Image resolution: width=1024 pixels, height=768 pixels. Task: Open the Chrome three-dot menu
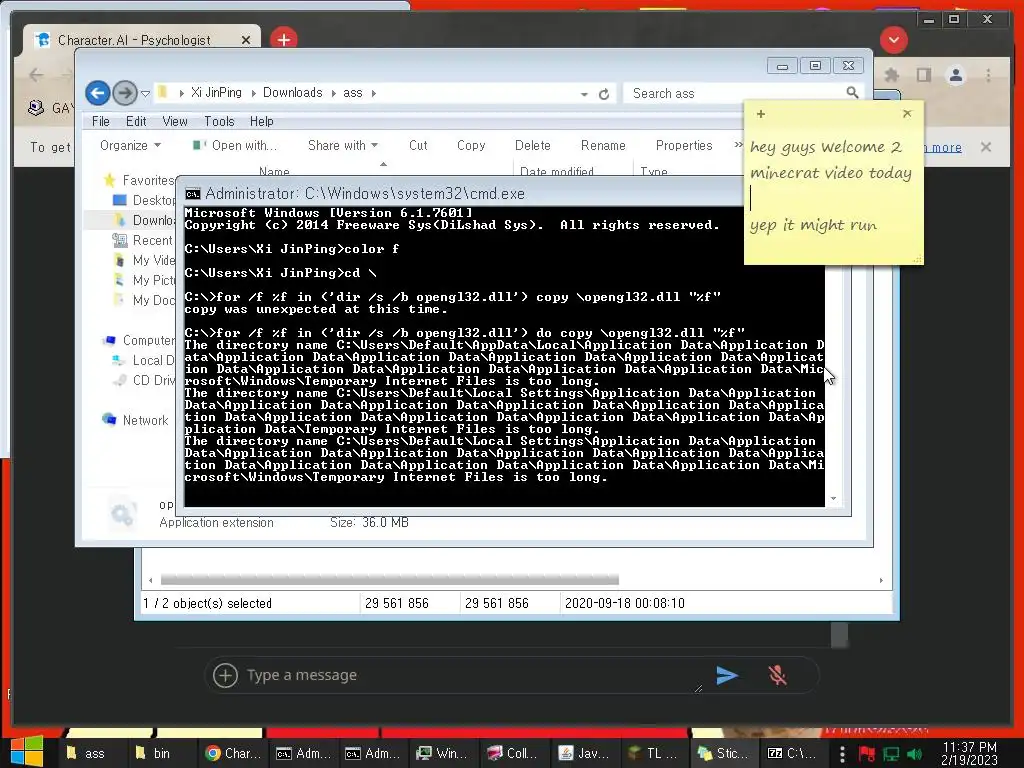988,75
